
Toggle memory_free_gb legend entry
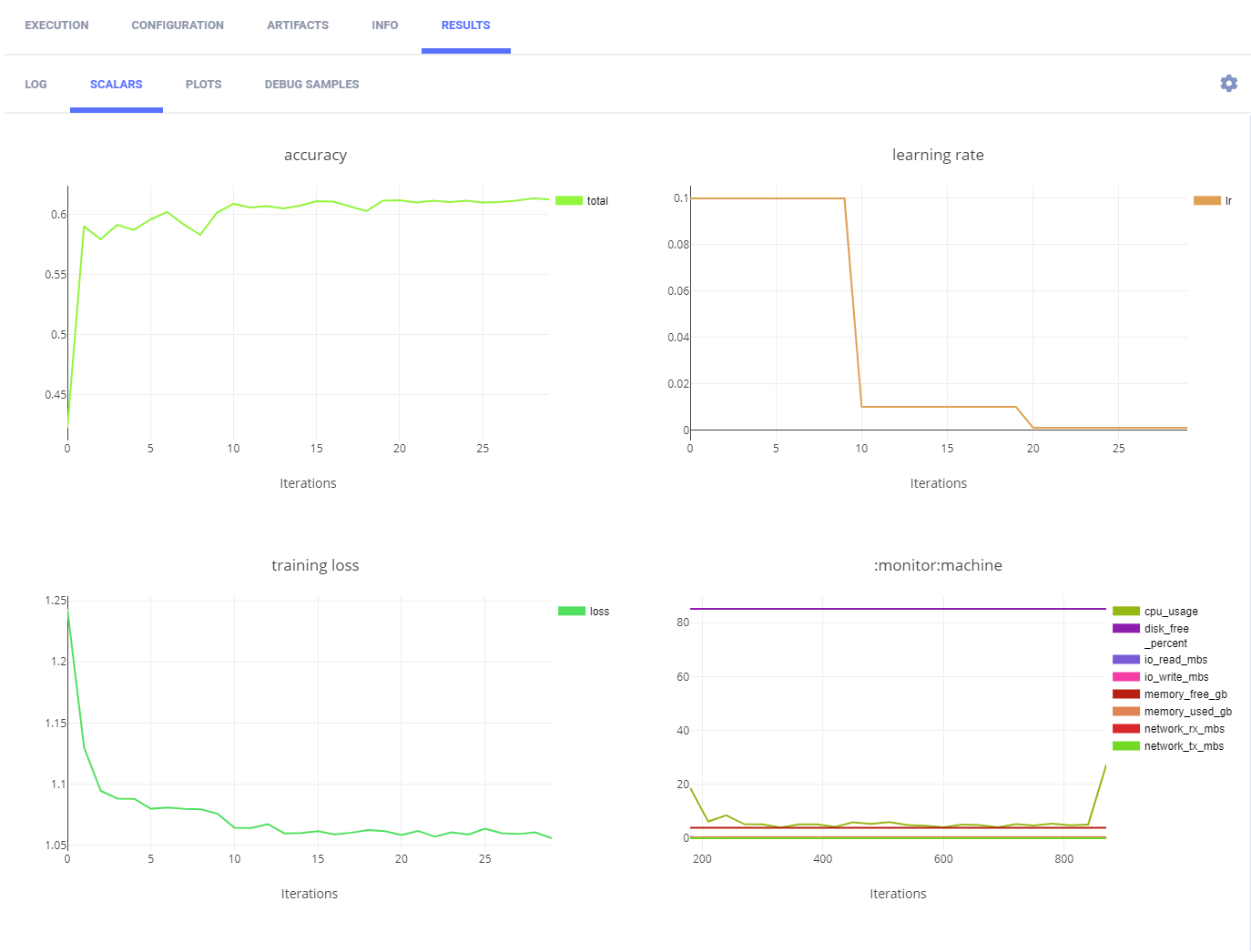(x=1185, y=694)
